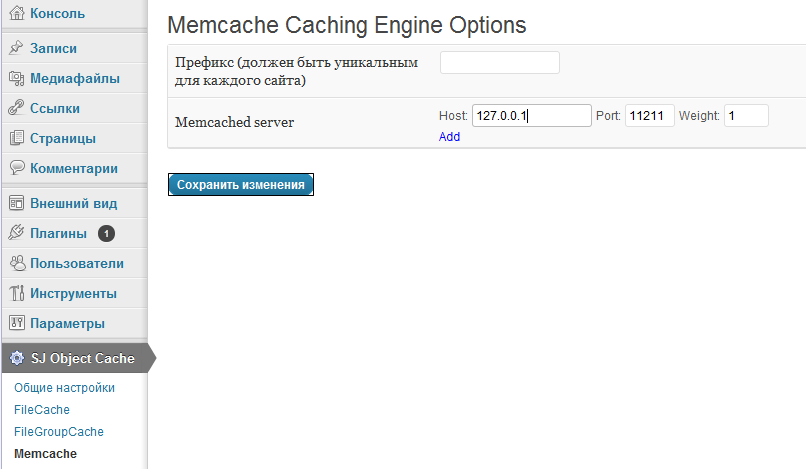This screenshot has width=806, height=469.
Task: Select the Weight input field
Action: (745, 116)
